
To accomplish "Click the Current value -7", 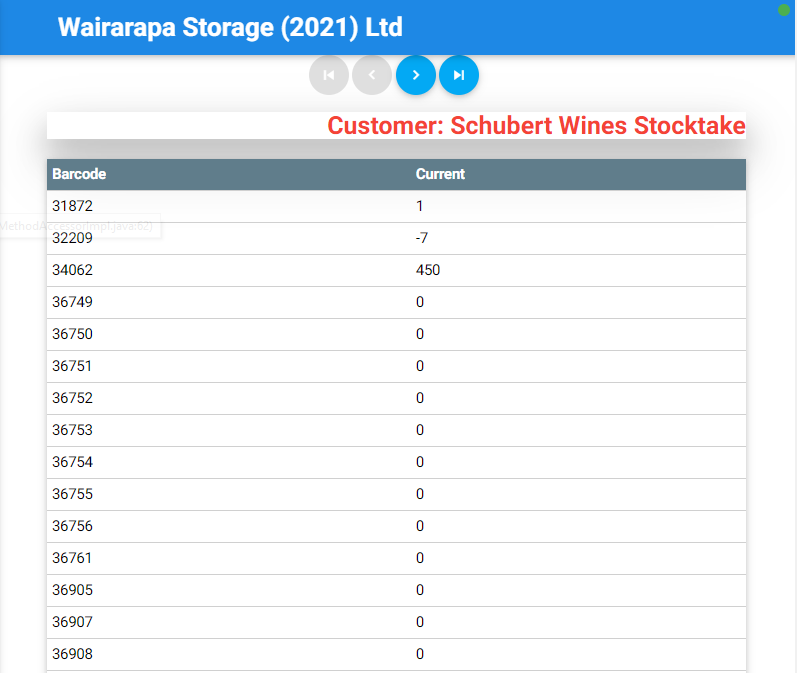I will point(422,238).
